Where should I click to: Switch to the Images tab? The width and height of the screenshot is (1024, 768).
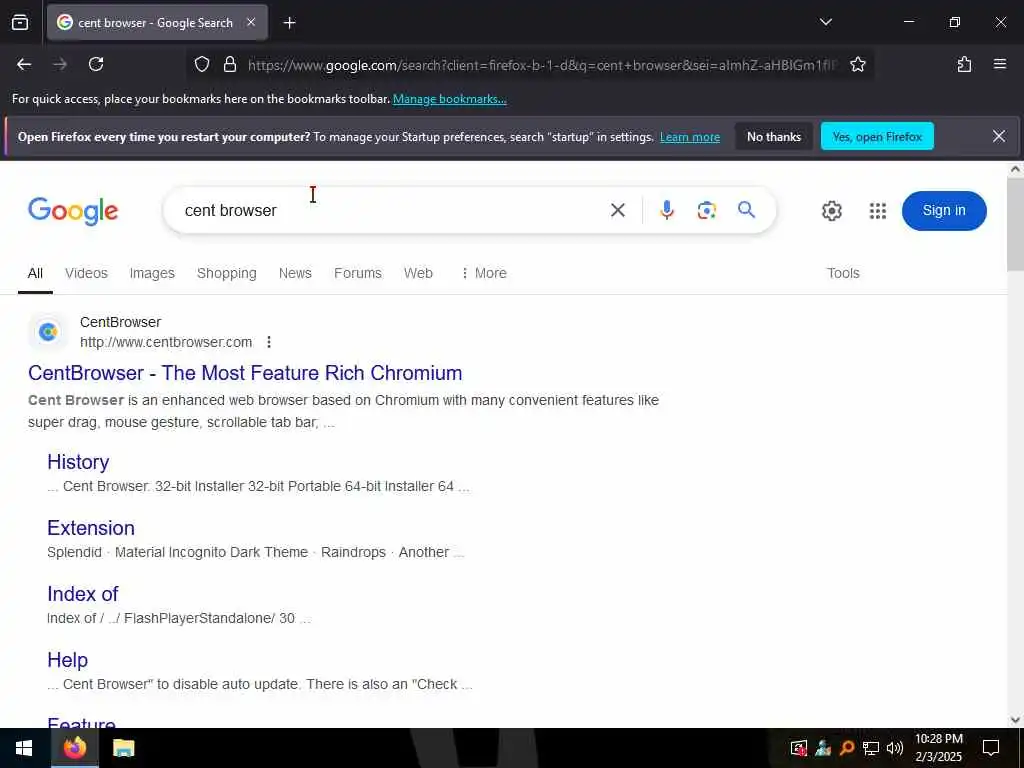point(152,274)
